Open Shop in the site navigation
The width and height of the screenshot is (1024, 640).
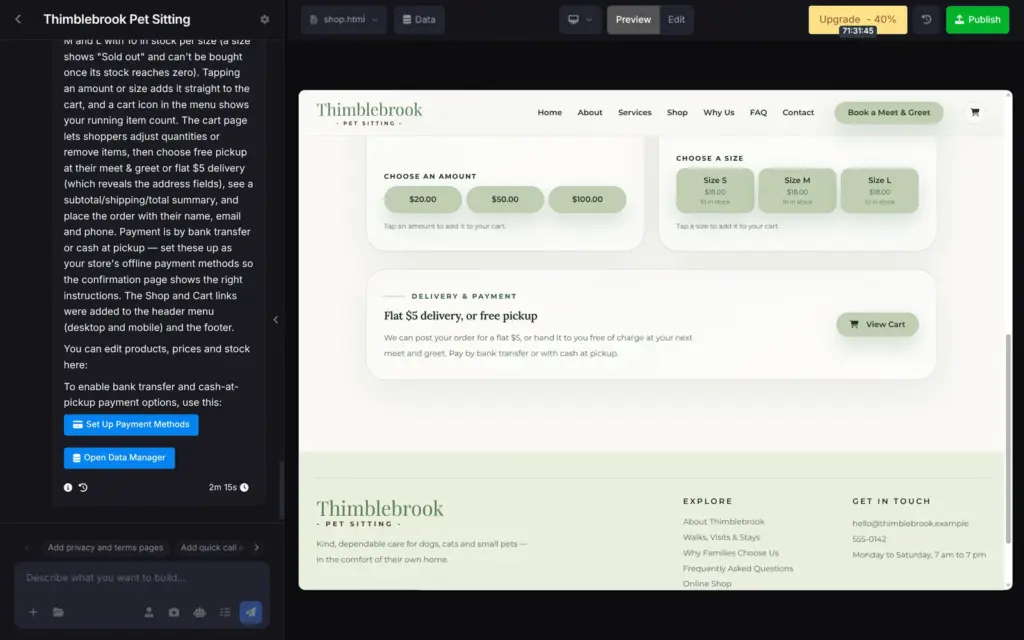point(677,112)
